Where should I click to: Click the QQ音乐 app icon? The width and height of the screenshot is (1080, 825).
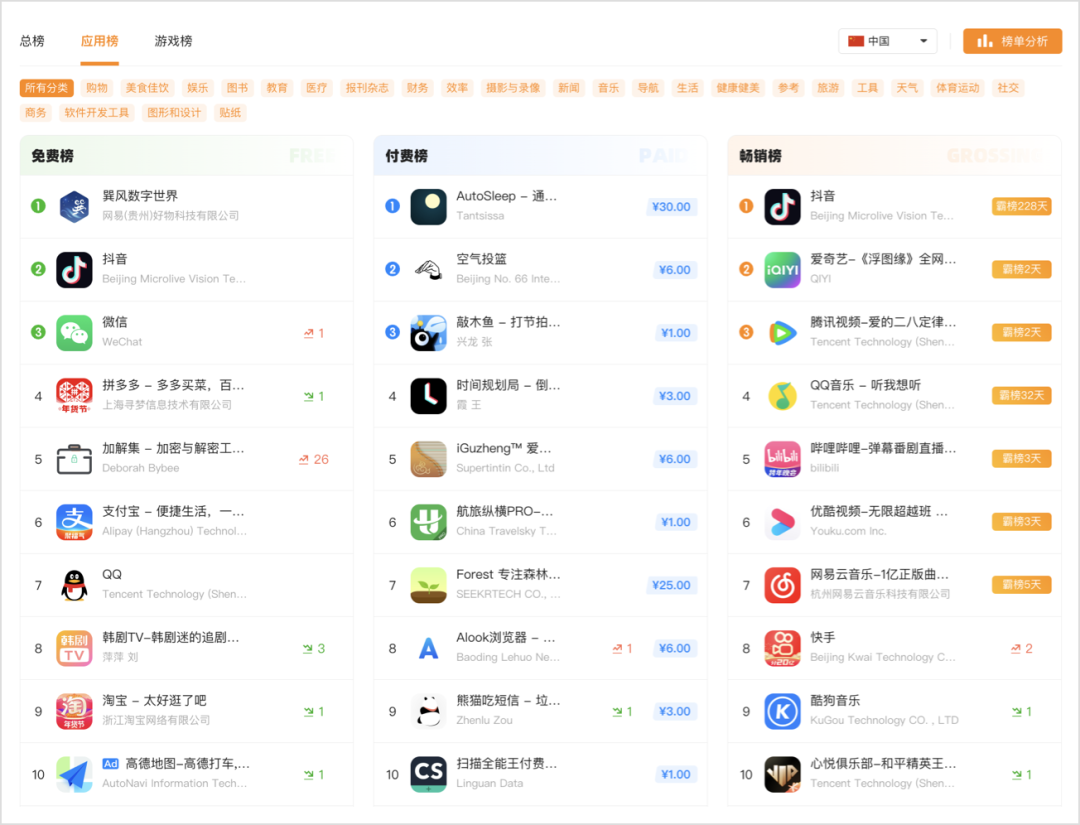(x=782, y=396)
